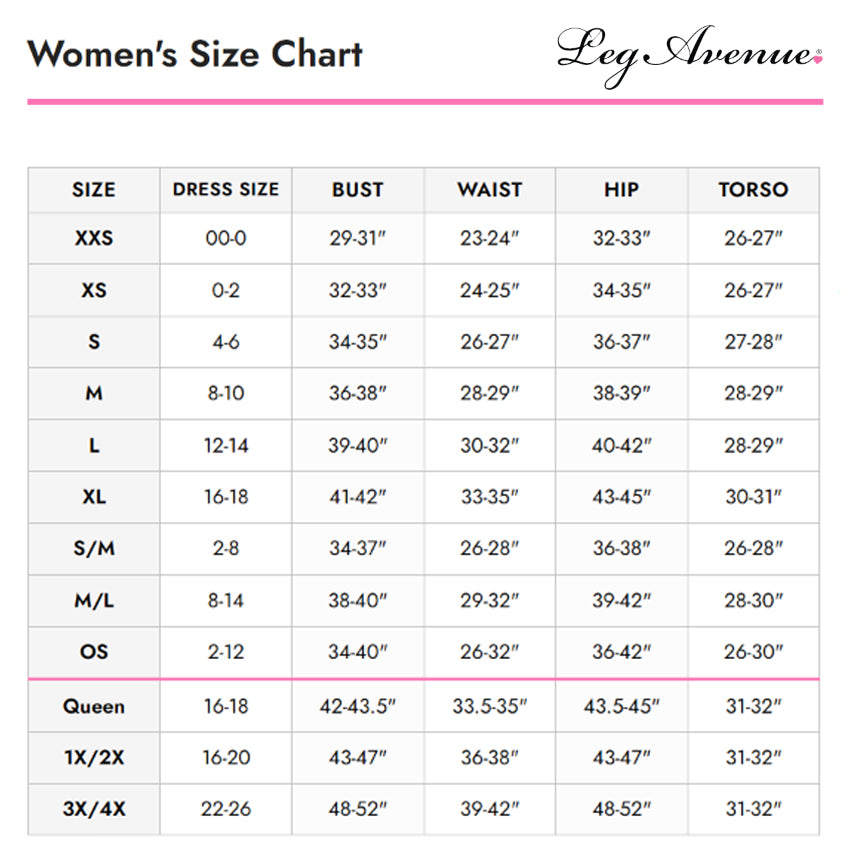This screenshot has width=851, height=868.
Task: Click the 42-43.5" bust measurement cell
Action: 358,706
